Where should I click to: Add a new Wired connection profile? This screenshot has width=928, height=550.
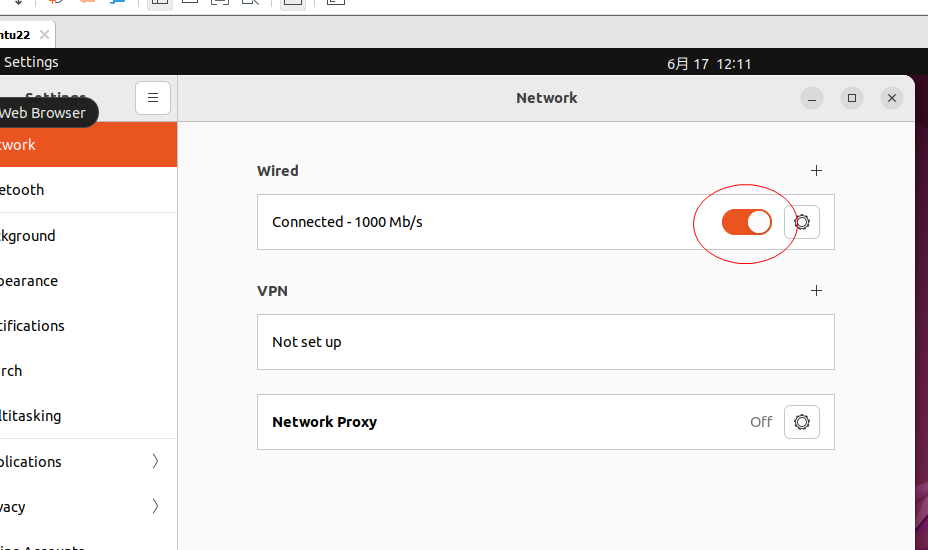point(816,171)
